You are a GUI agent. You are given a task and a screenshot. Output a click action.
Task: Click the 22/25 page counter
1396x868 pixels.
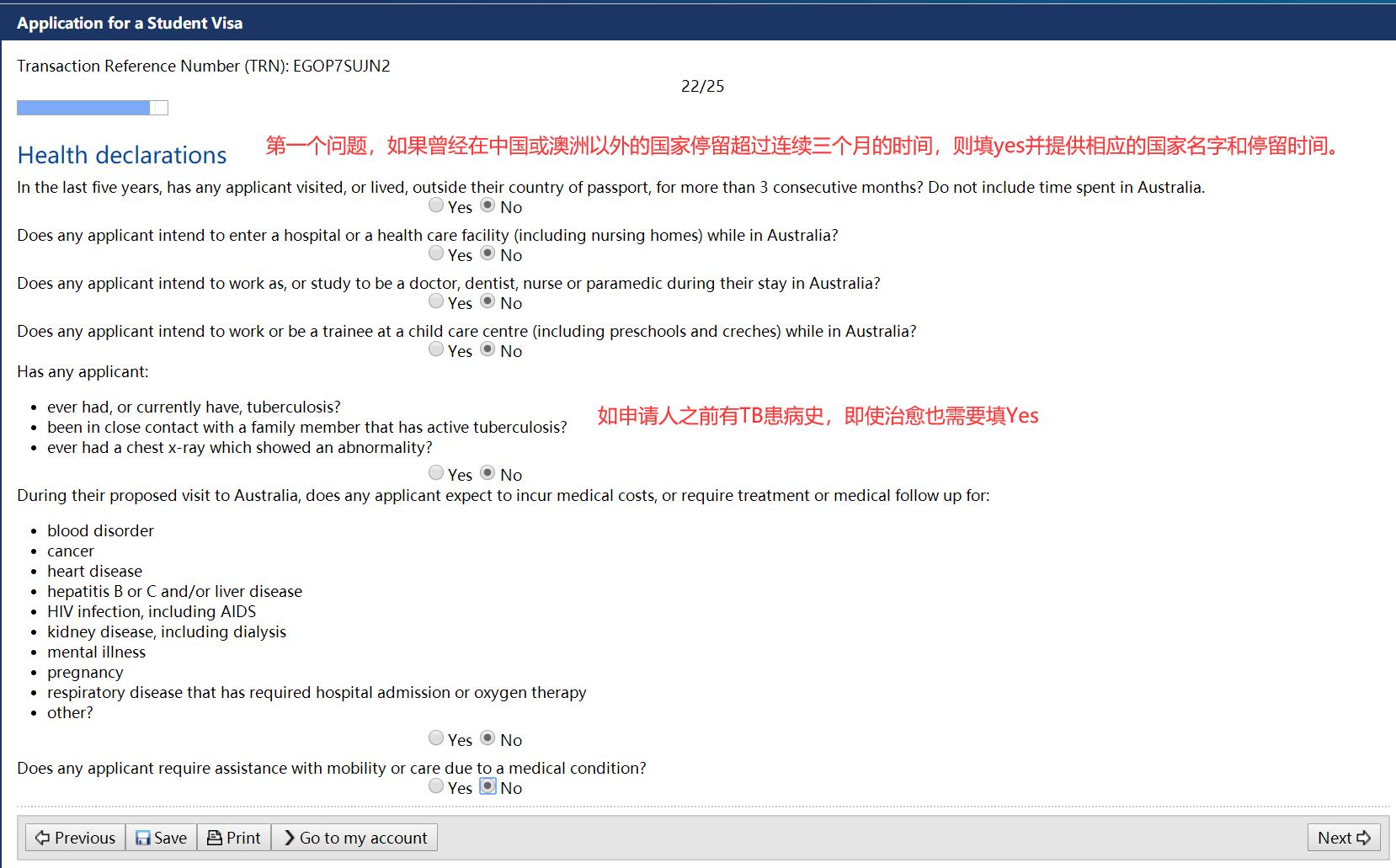pyautogui.click(x=703, y=86)
